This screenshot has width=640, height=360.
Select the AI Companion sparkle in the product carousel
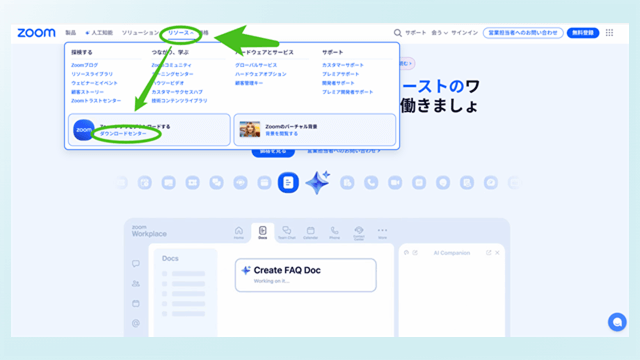pos(318,182)
